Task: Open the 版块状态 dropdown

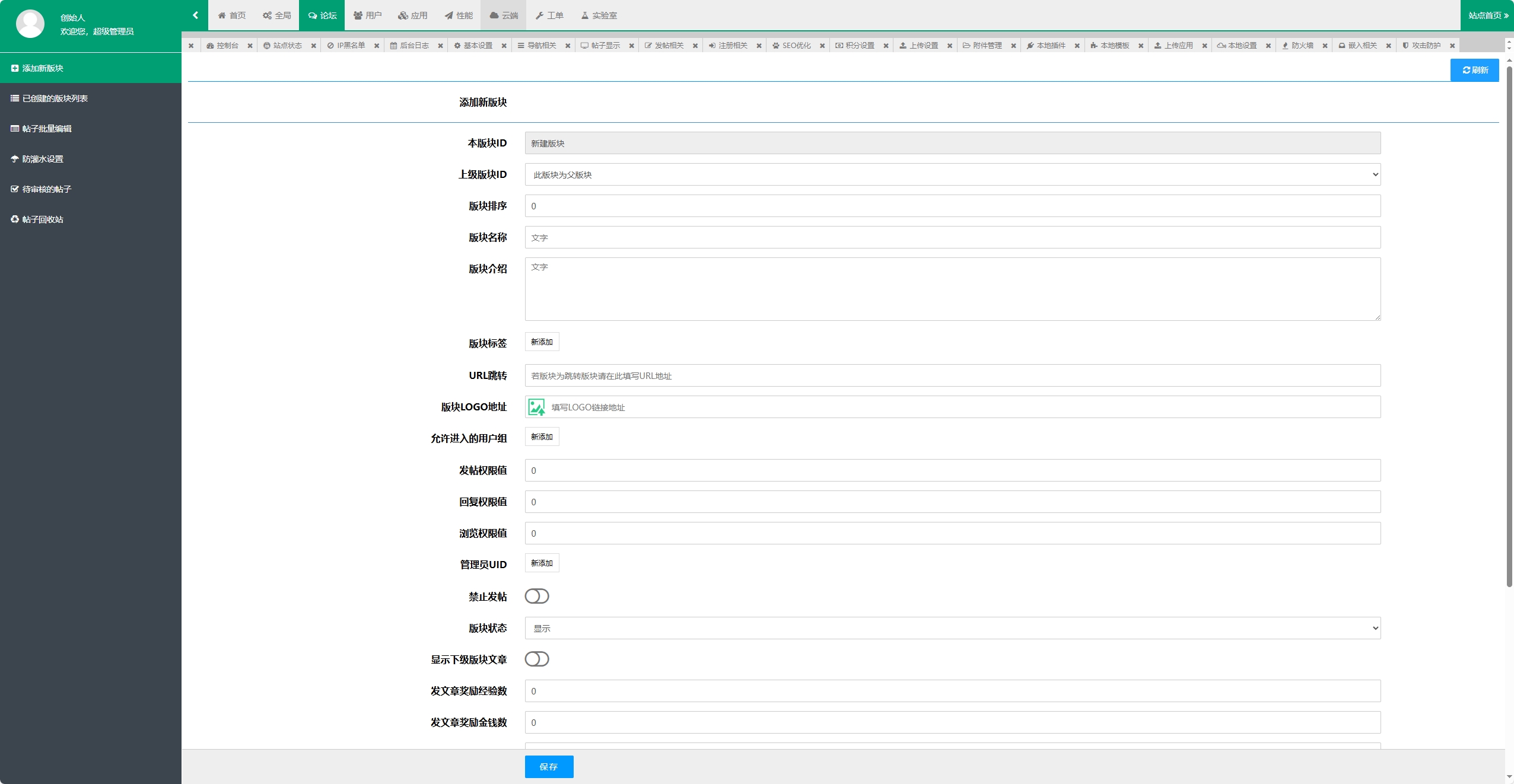Action: [953, 628]
